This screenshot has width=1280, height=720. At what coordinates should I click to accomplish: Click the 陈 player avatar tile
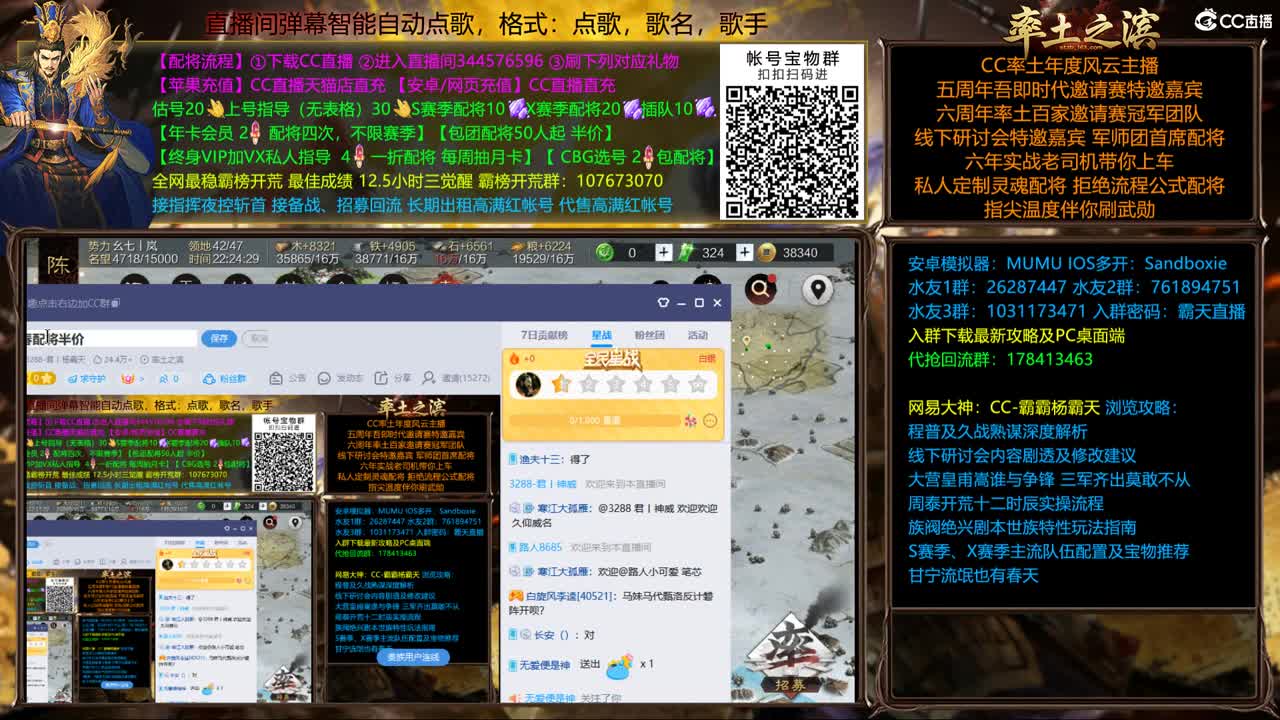[x=59, y=264]
